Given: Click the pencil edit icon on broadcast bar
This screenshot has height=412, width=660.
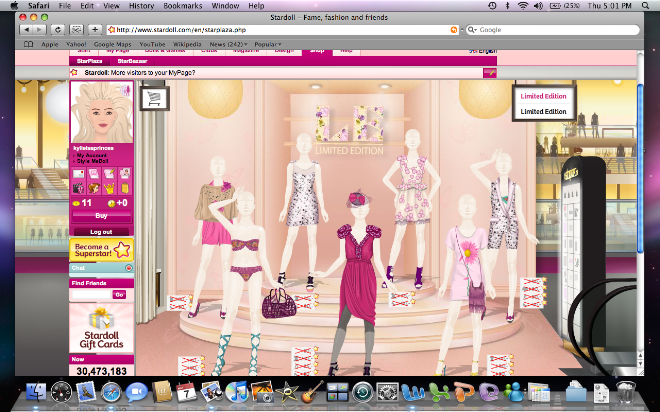Looking at the screenshot, I should click(x=490, y=73).
